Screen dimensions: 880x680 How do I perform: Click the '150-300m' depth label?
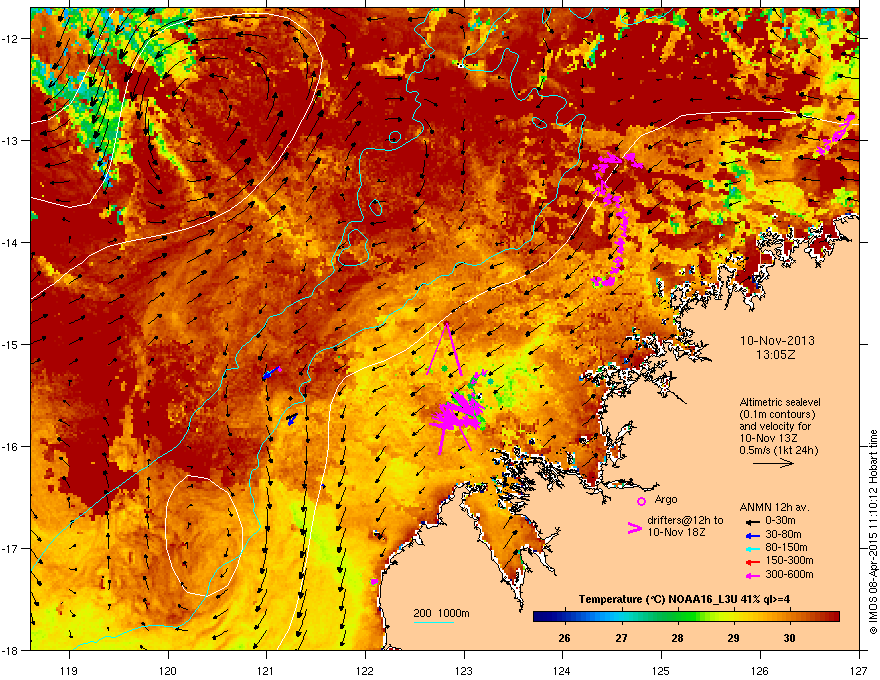(789, 560)
